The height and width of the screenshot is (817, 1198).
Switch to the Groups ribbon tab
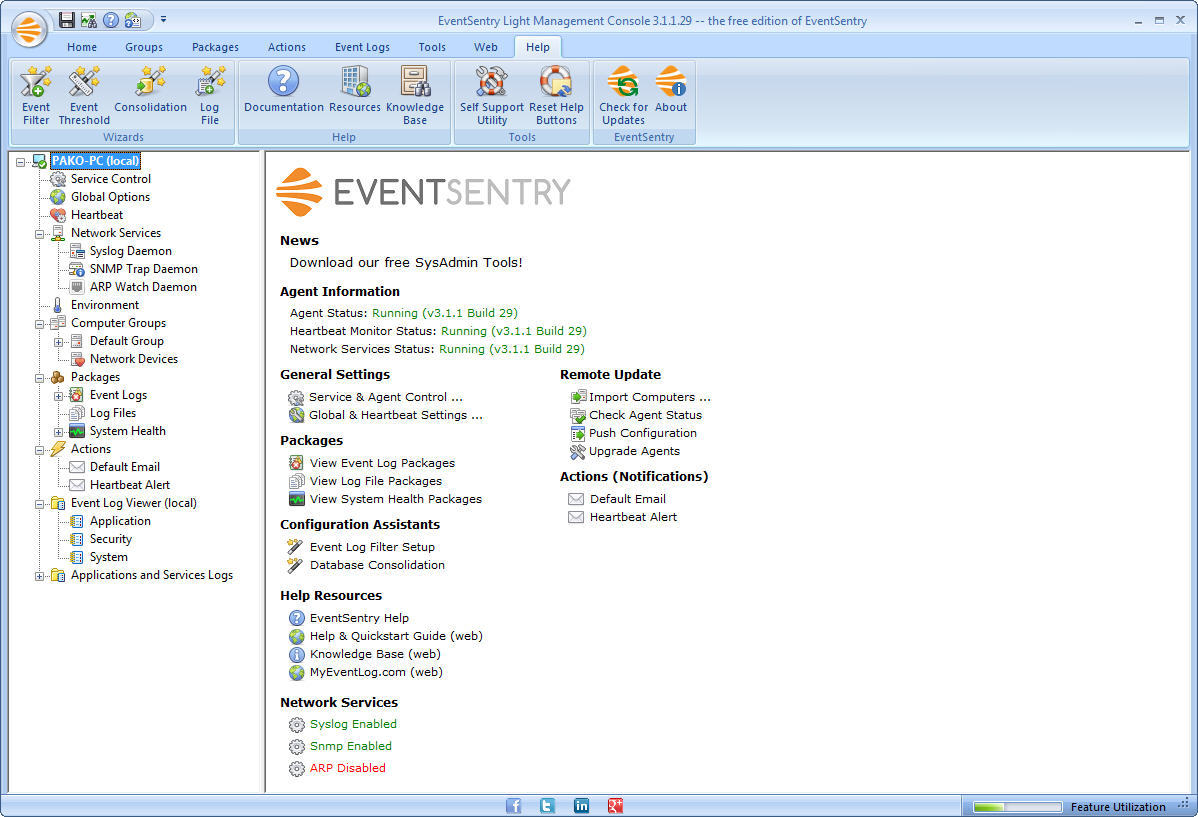tap(144, 47)
